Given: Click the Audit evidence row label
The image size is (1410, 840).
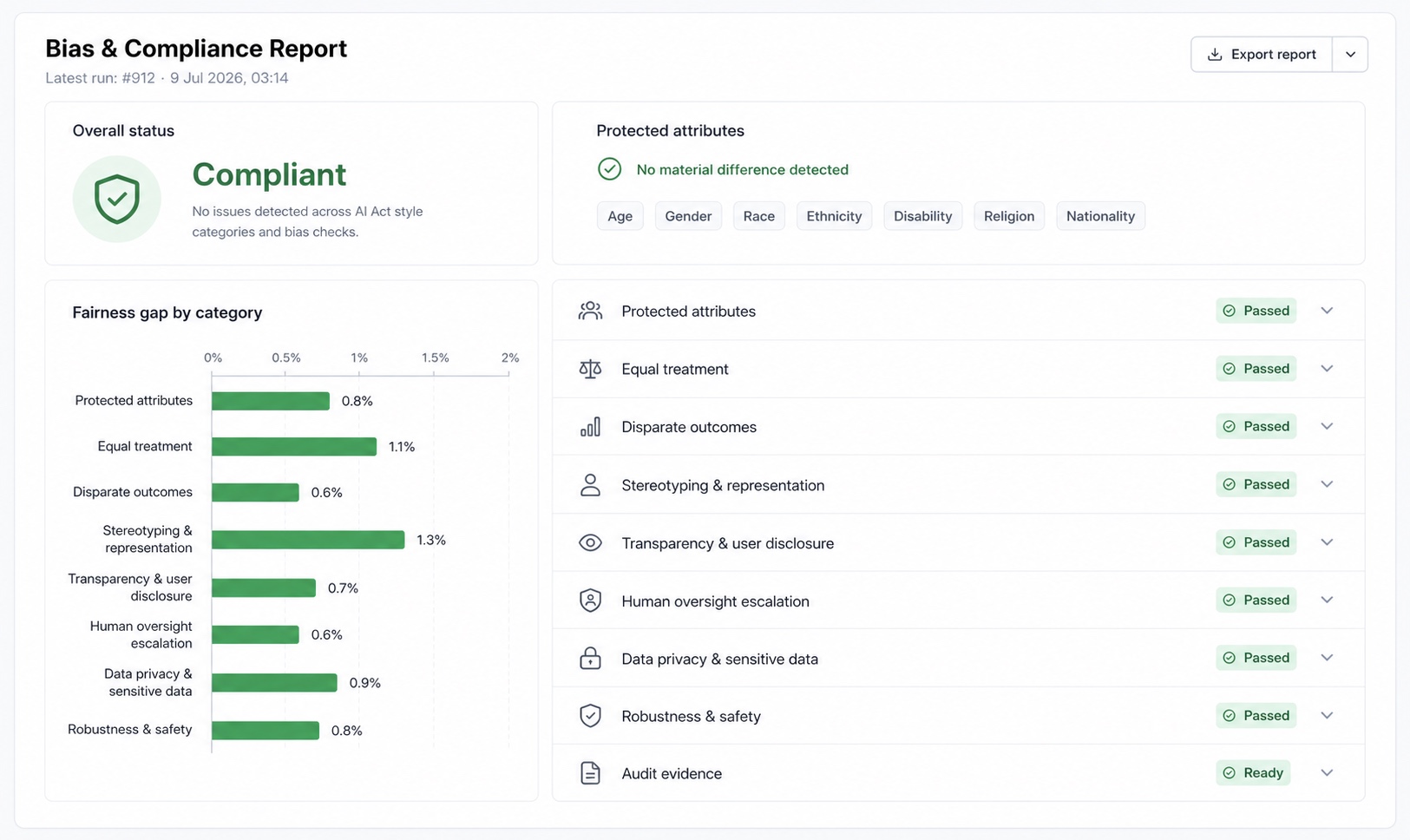Looking at the screenshot, I should coord(672,773).
